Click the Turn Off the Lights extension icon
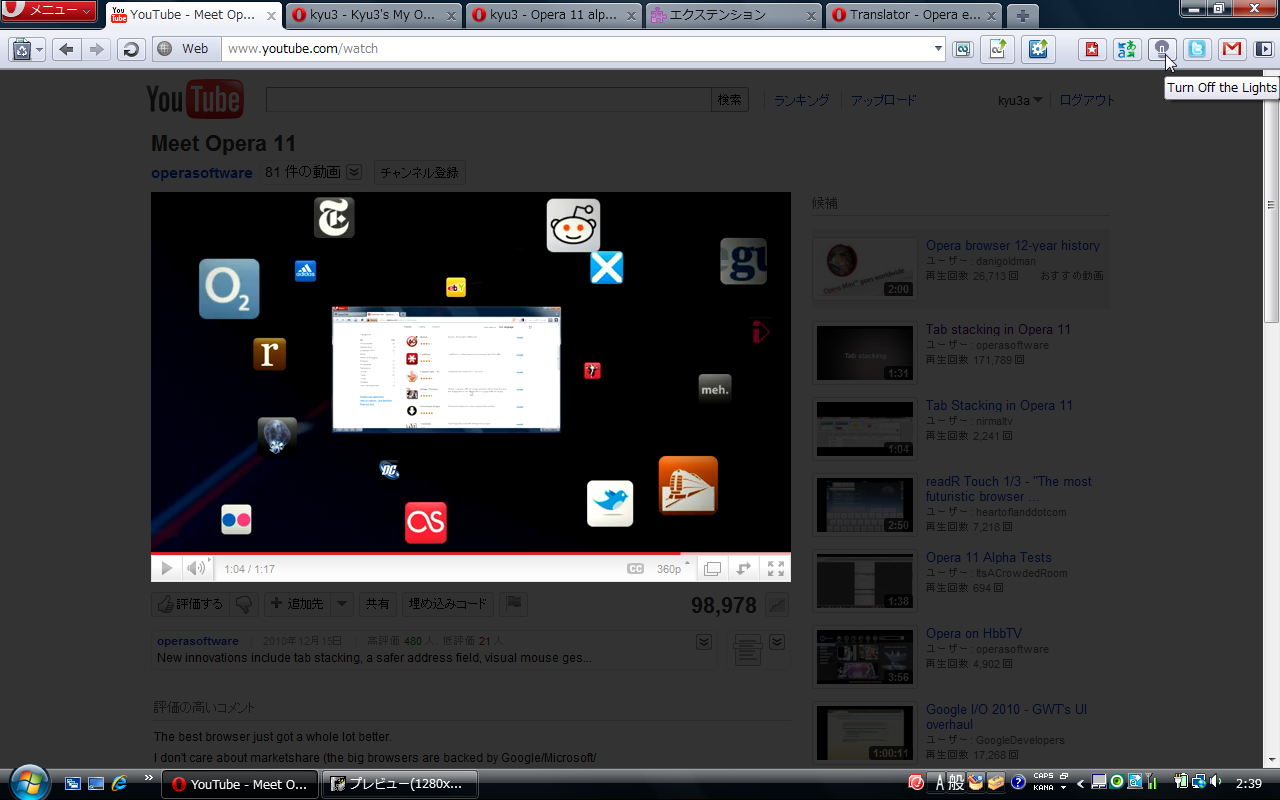The image size is (1280, 800). click(1161, 48)
